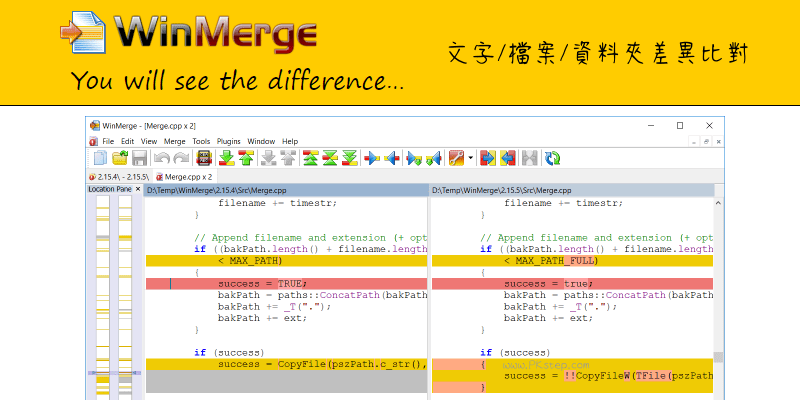The width and height of the screenshot is (800, 400).
Task: Click the Undo arrow icon
Action: coord(162,158)
